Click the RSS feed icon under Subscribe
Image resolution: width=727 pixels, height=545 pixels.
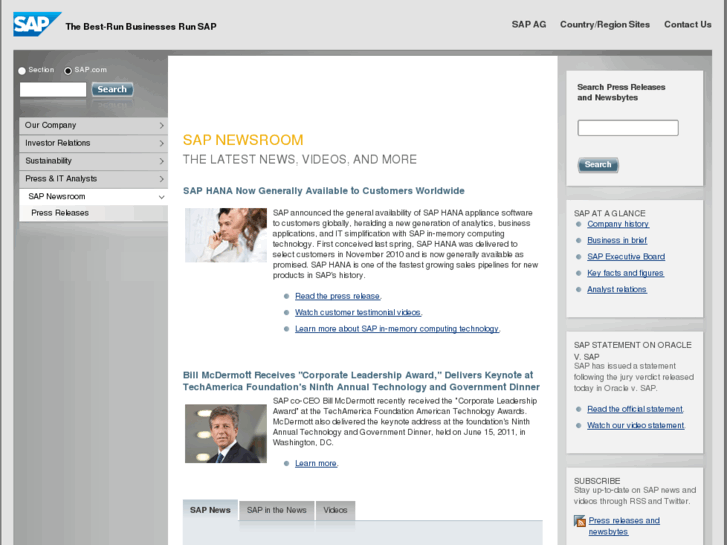coord(580,521)
